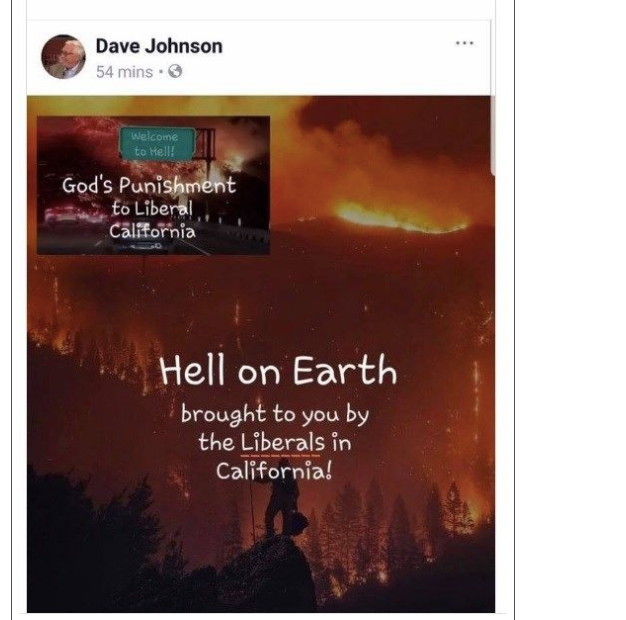Click the word California! in main caption
626x620 pixels.
274,471
